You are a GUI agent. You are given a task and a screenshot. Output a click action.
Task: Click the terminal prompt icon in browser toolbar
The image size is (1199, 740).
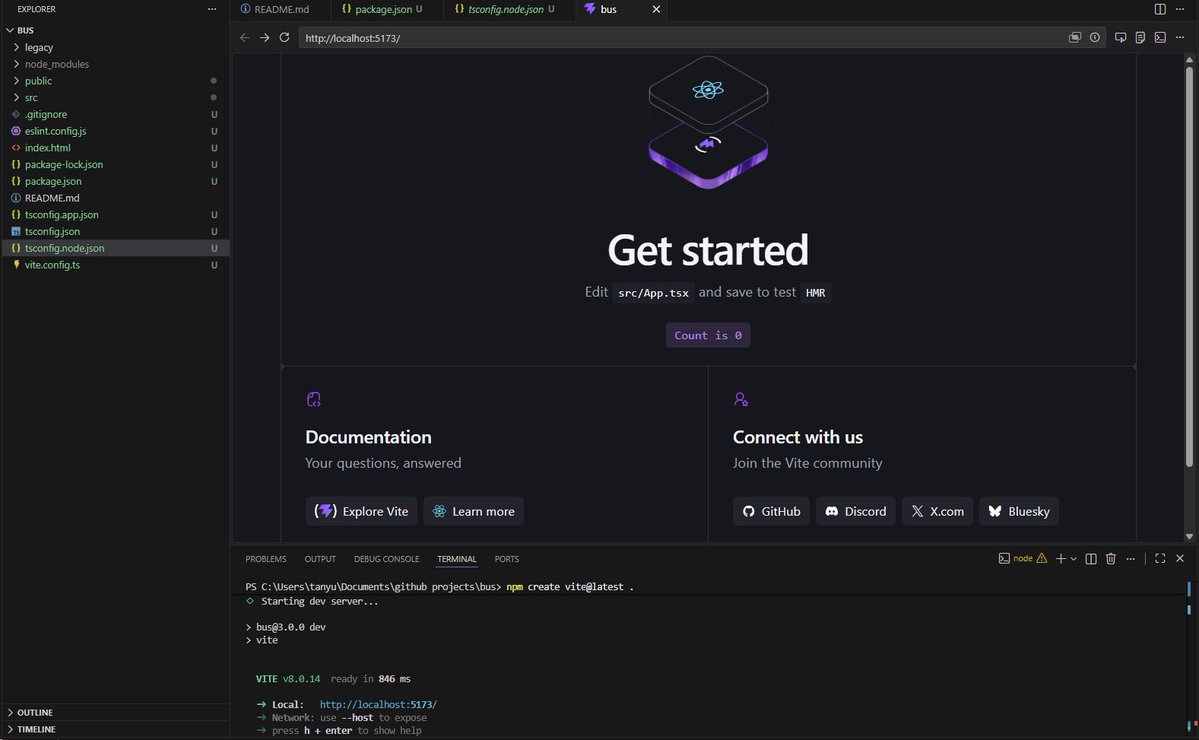pyautogui.click(x=1160, y=37)
